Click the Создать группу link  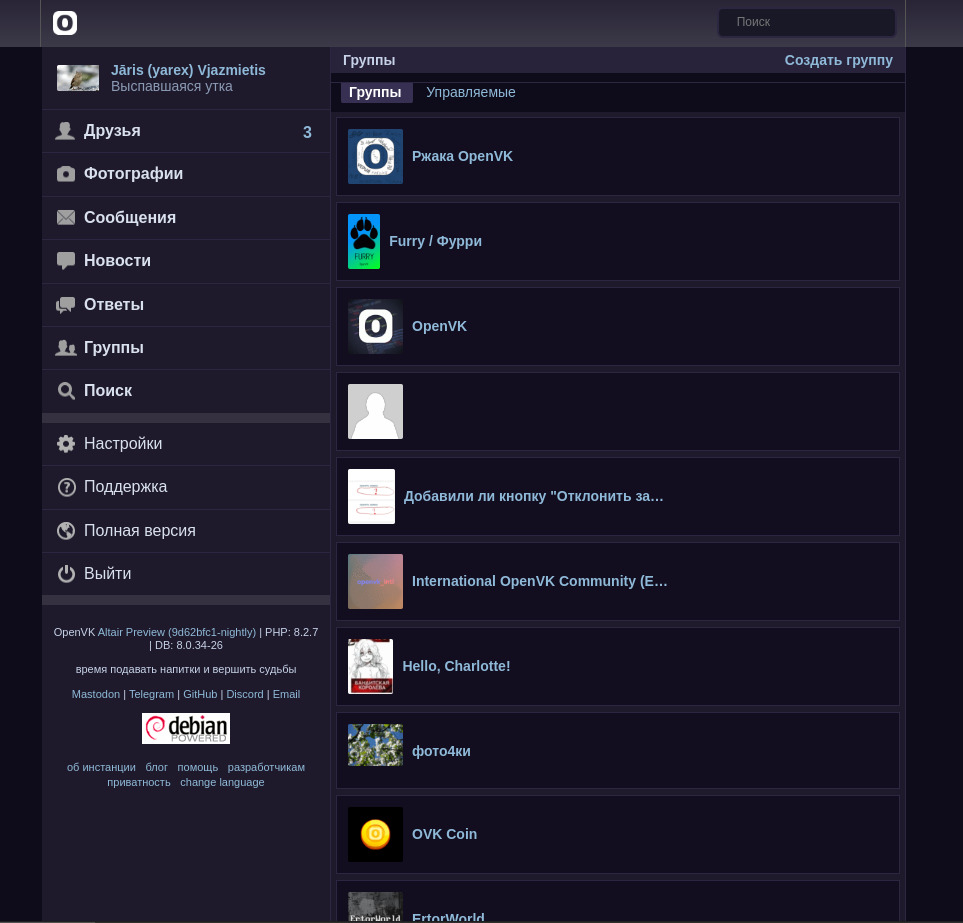point(838,60)
